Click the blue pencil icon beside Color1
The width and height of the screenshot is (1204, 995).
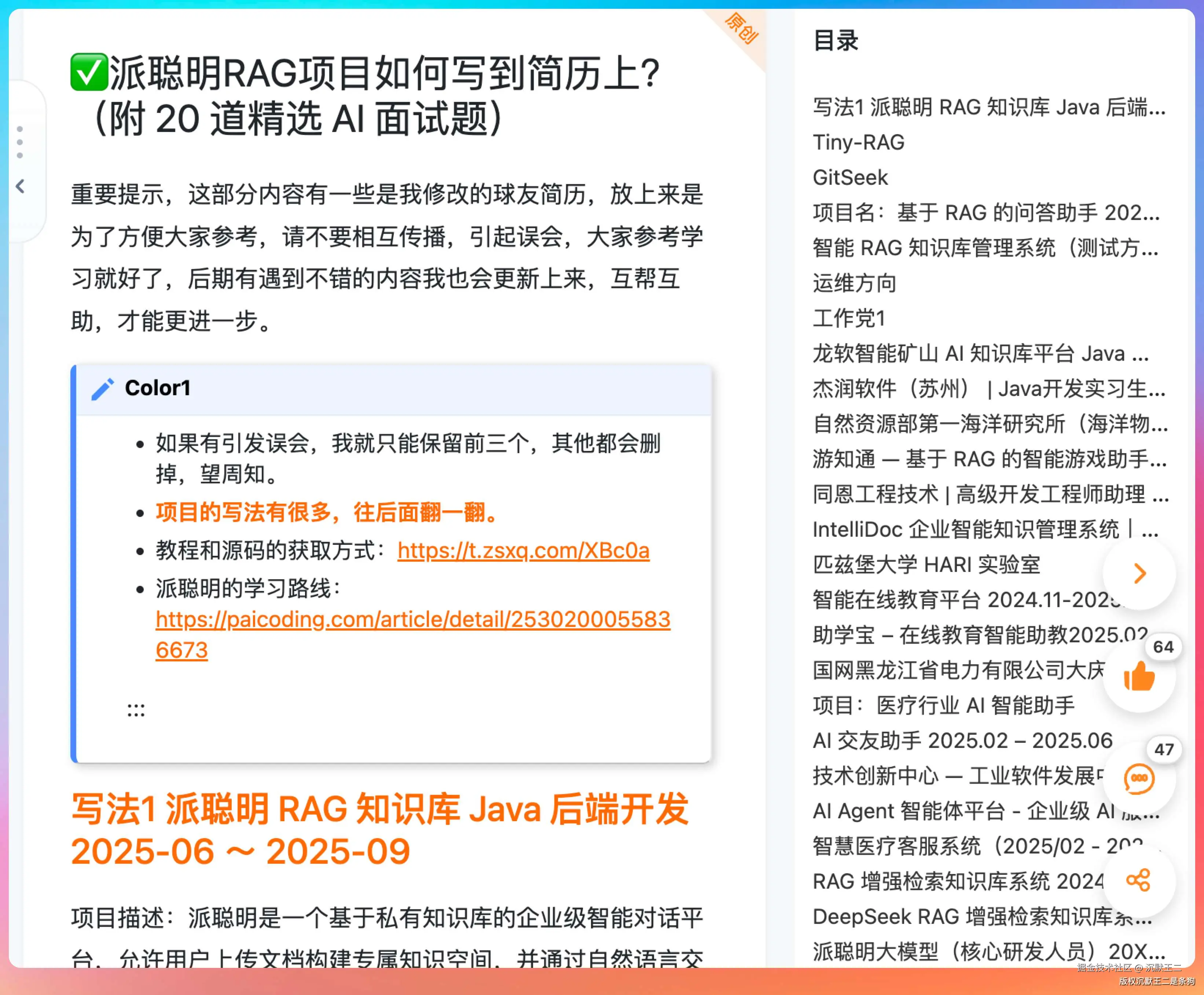click(103, 389)
